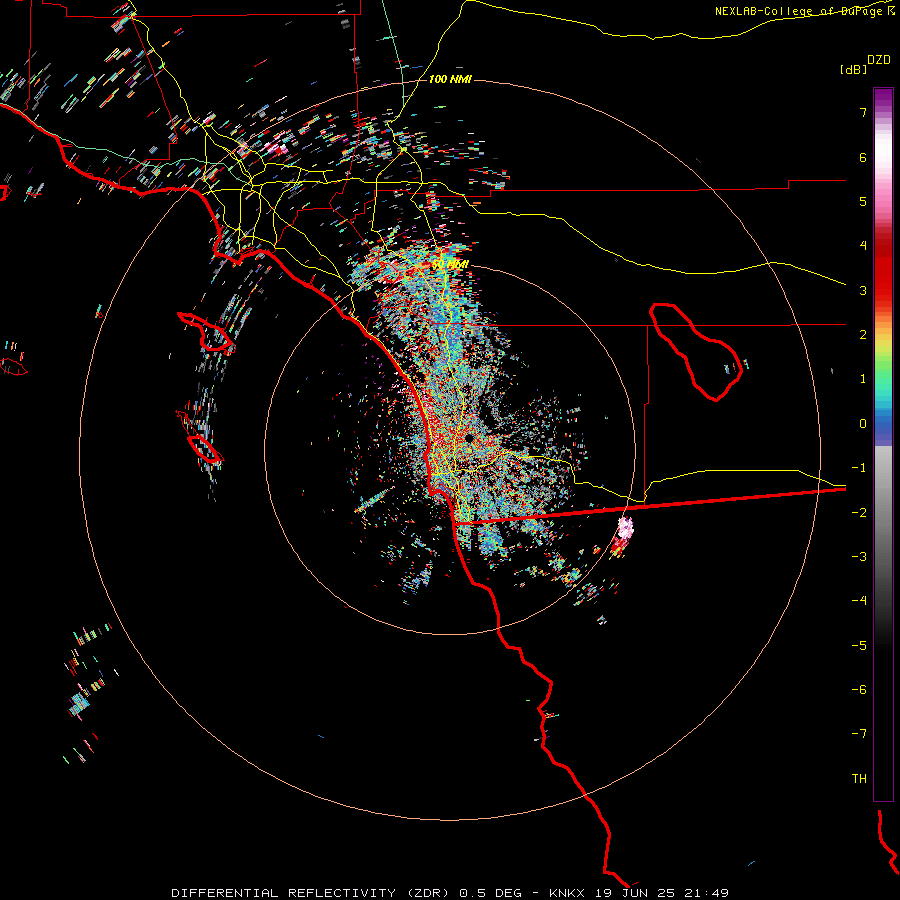The image size is (900, 900).
Task: Click the scale value -3 label
Action: tap(859, 556)
